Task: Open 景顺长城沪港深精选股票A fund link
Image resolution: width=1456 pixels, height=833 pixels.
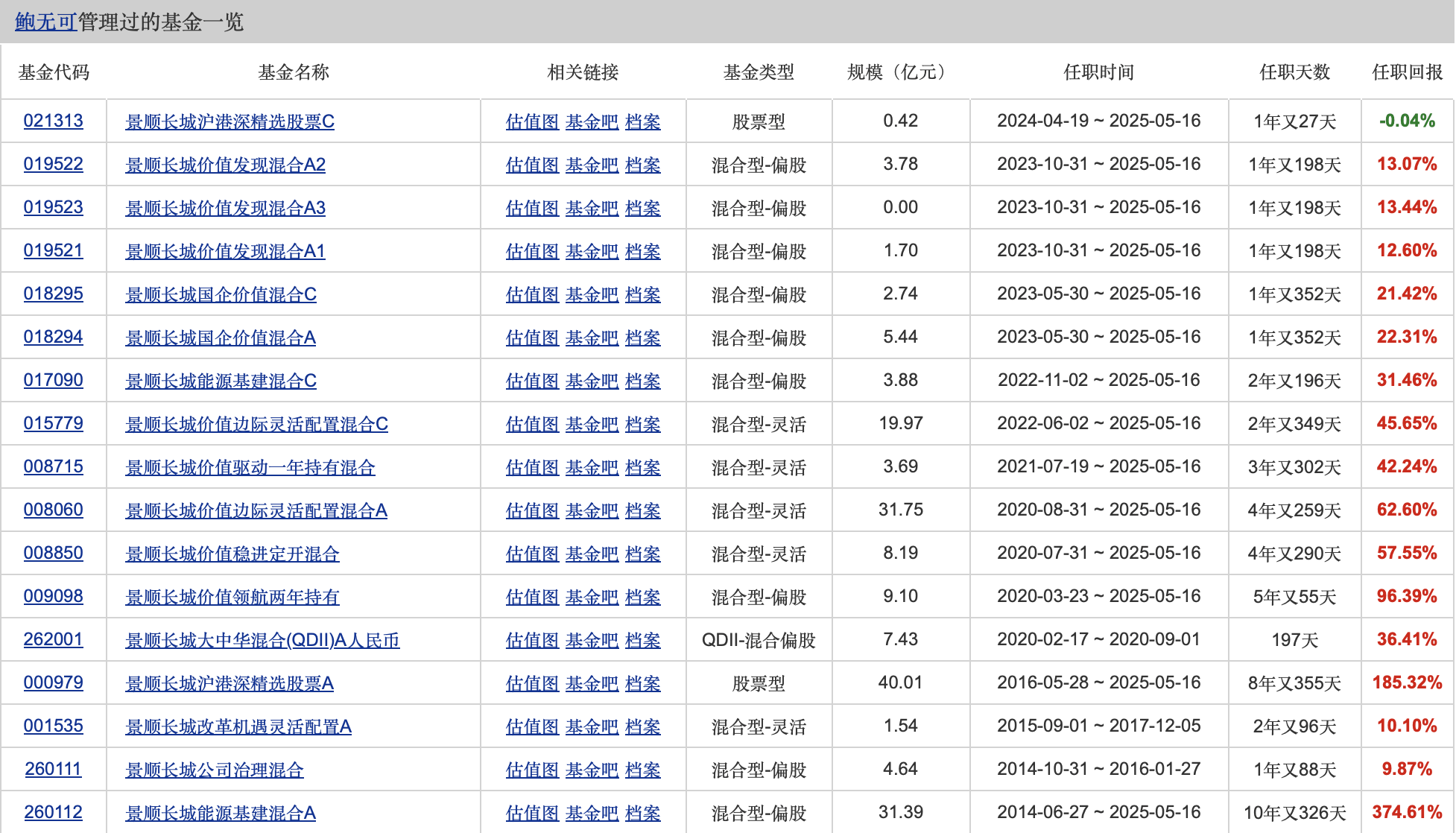Action: pos(230,683)
